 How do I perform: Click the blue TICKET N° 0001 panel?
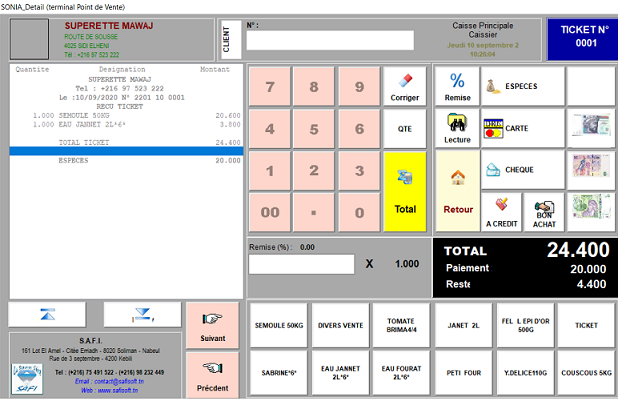584,39
